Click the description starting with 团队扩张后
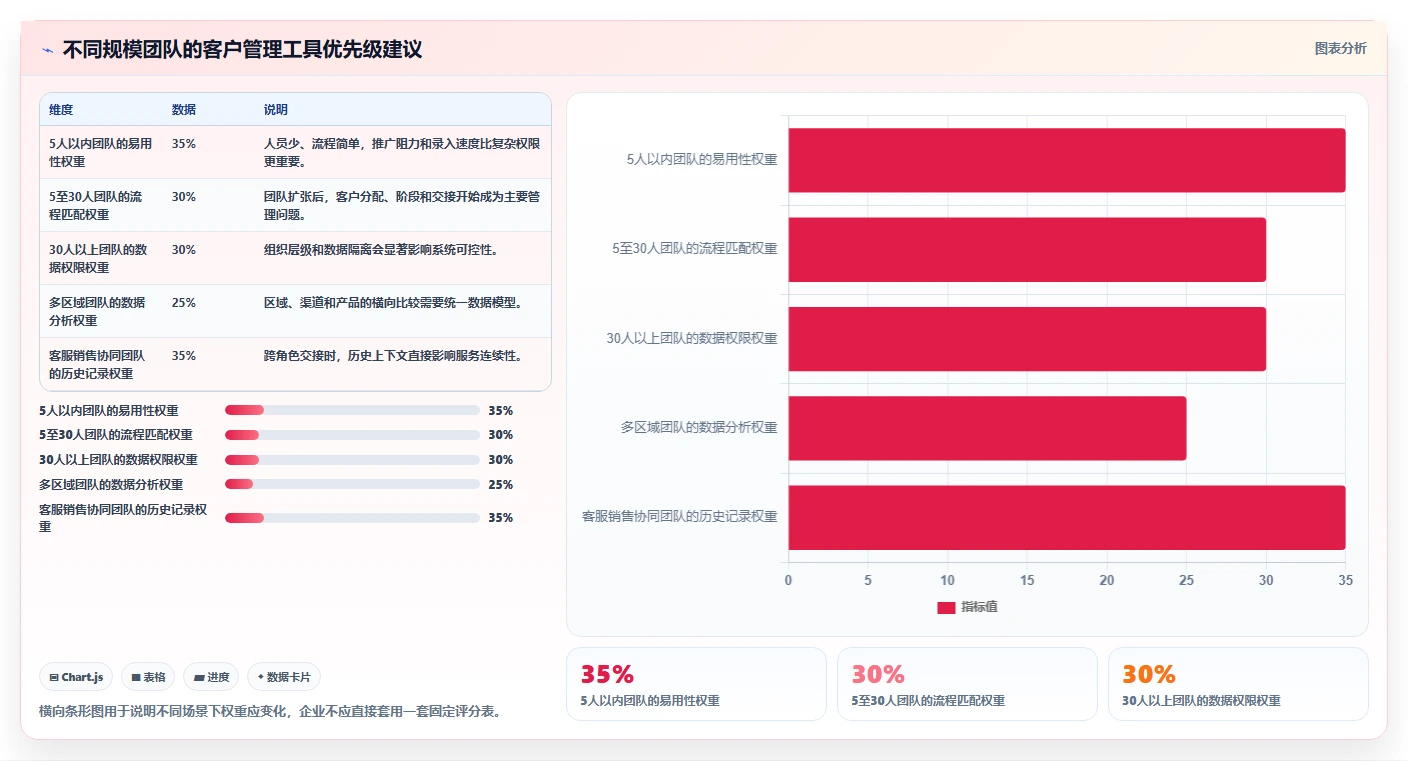Image resolution: width=1408 pixels, height=761 pixels. pyautogui.click(x=402, y=205)
